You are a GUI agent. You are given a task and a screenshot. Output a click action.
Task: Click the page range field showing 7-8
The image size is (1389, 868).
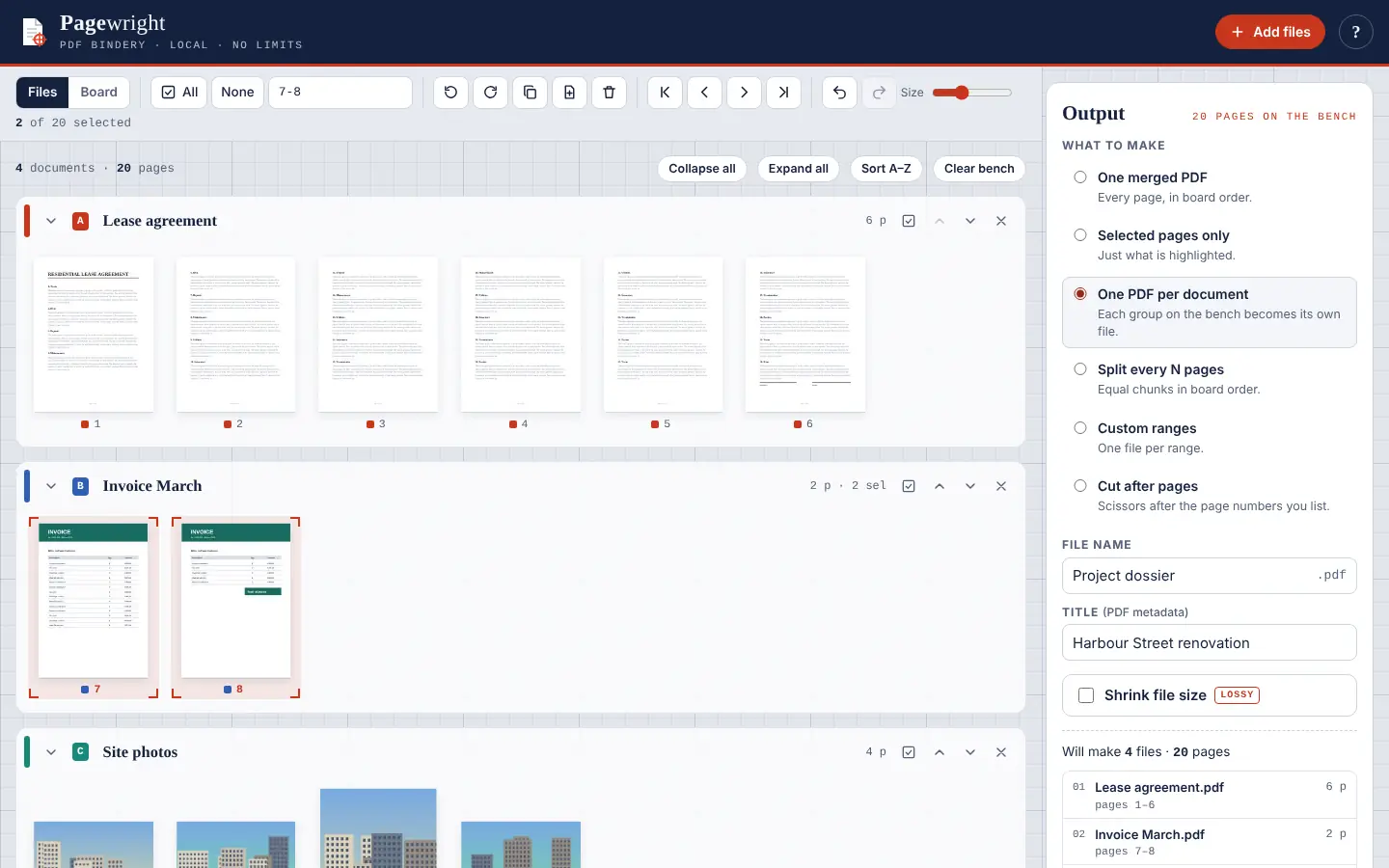pyautogui.click(x=340, y=93)
